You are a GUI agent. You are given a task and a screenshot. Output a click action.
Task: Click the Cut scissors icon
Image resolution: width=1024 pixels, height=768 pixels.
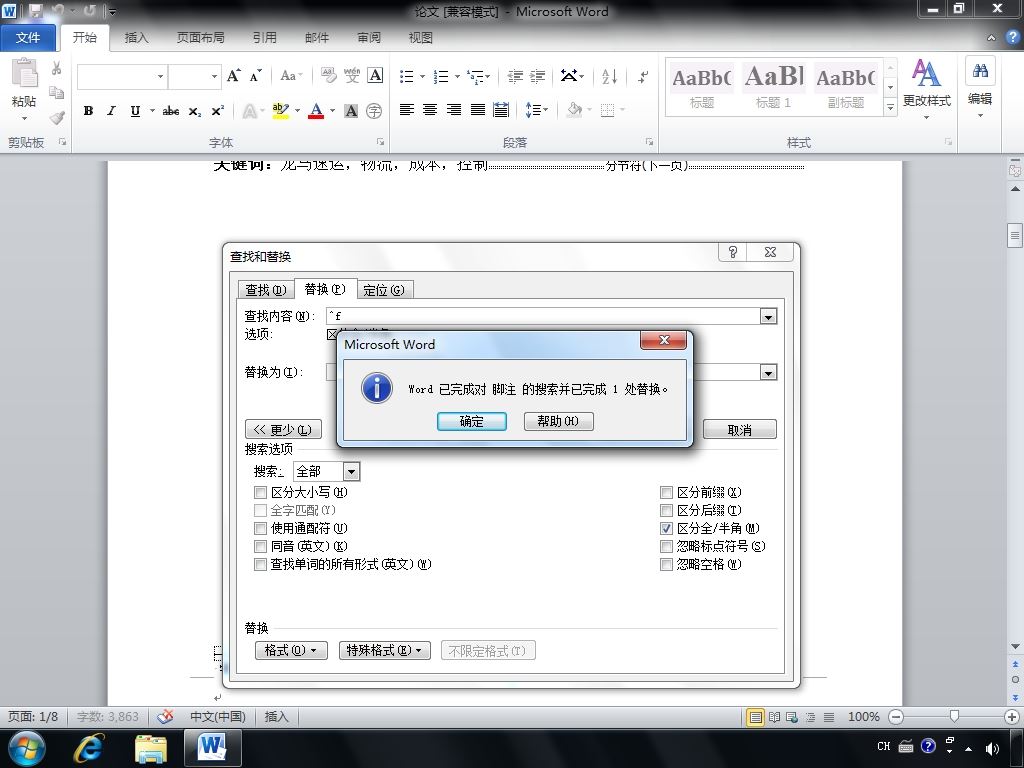point(57,68)
